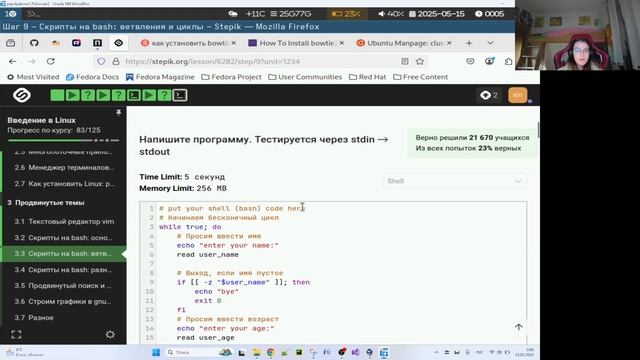640x360 pixels.
Task: Go to the third step, a question step
Action: [x=88, y=95]
